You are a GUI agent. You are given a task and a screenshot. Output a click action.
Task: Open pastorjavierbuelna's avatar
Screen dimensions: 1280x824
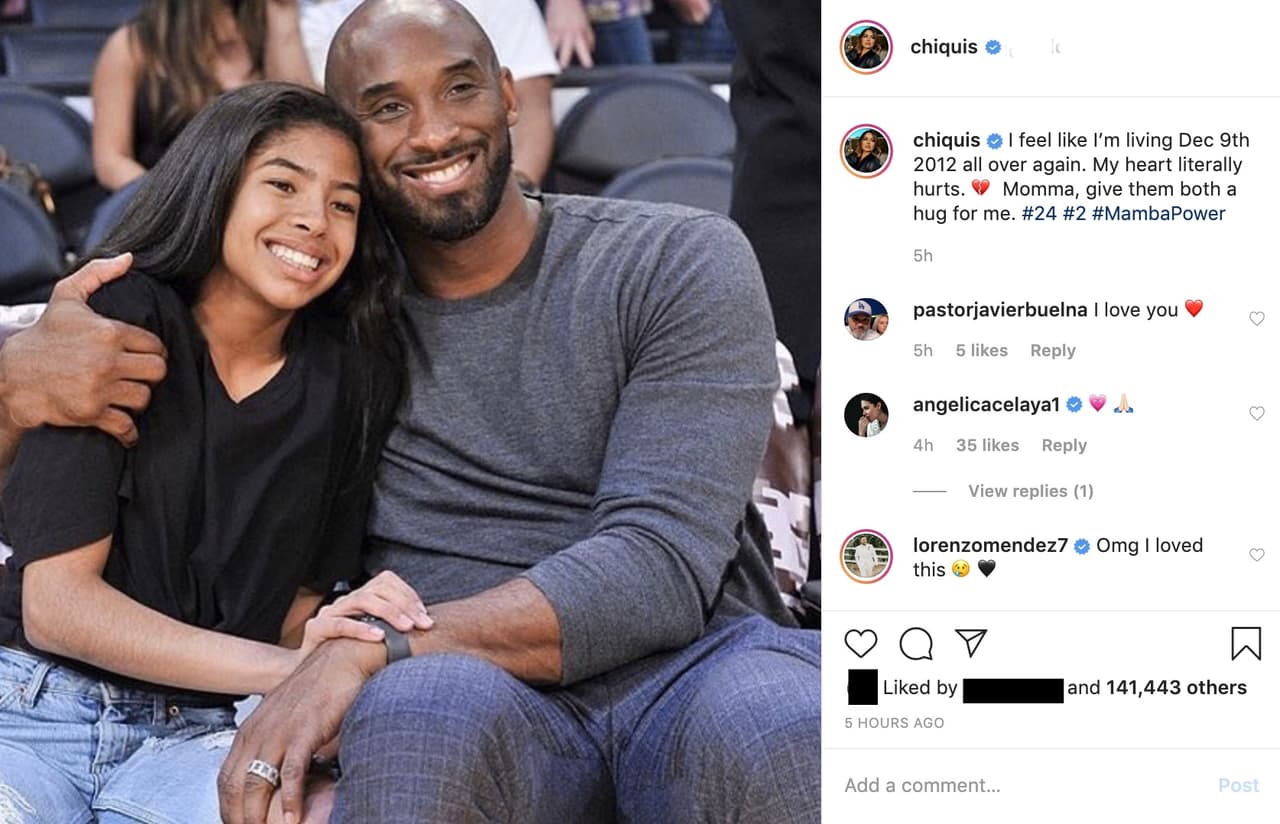(866, 319)
